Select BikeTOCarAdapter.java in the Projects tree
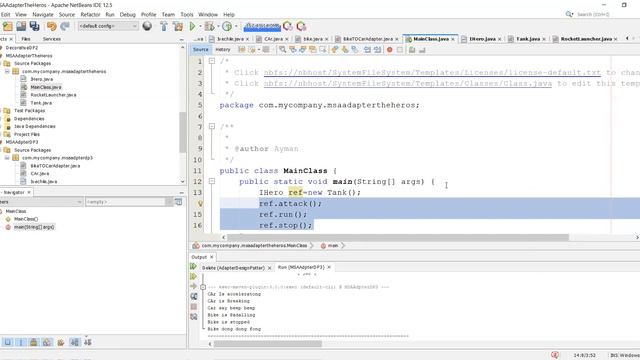This screenshot has height=360, width=640. point(55,166)
